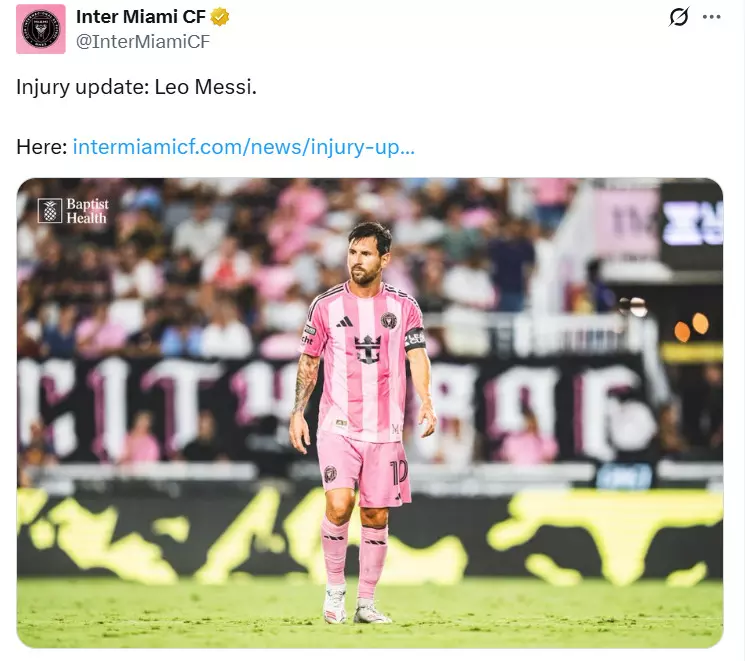
Task: Click the 'Here:' text before the link
Action: (42, 147)
